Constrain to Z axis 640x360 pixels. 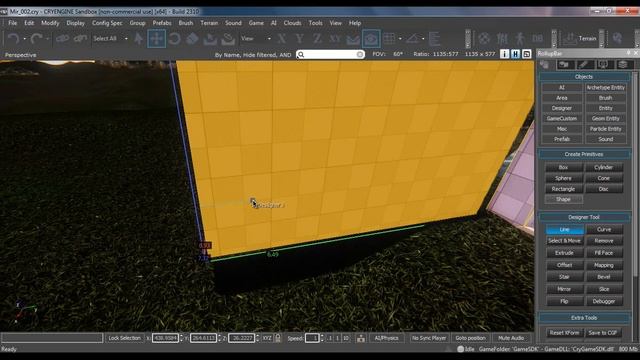click(317, 39)
